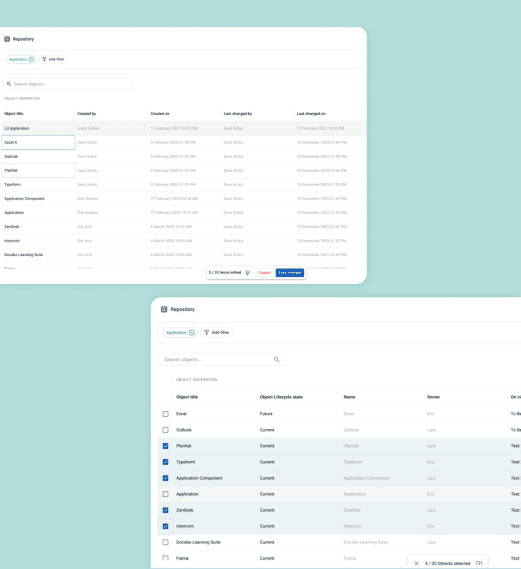Image resolution: width=521 pixels, height=569 pixels.
Task: Click the editable Excel A title cell
Action: 38,142
